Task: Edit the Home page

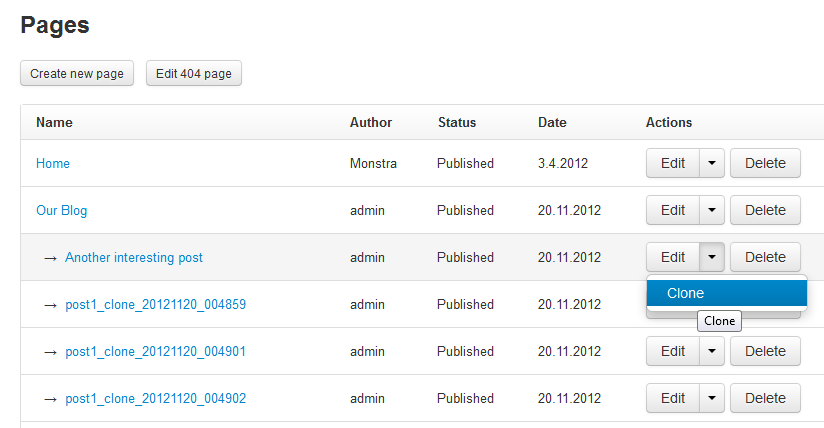Action: [673, 163]
